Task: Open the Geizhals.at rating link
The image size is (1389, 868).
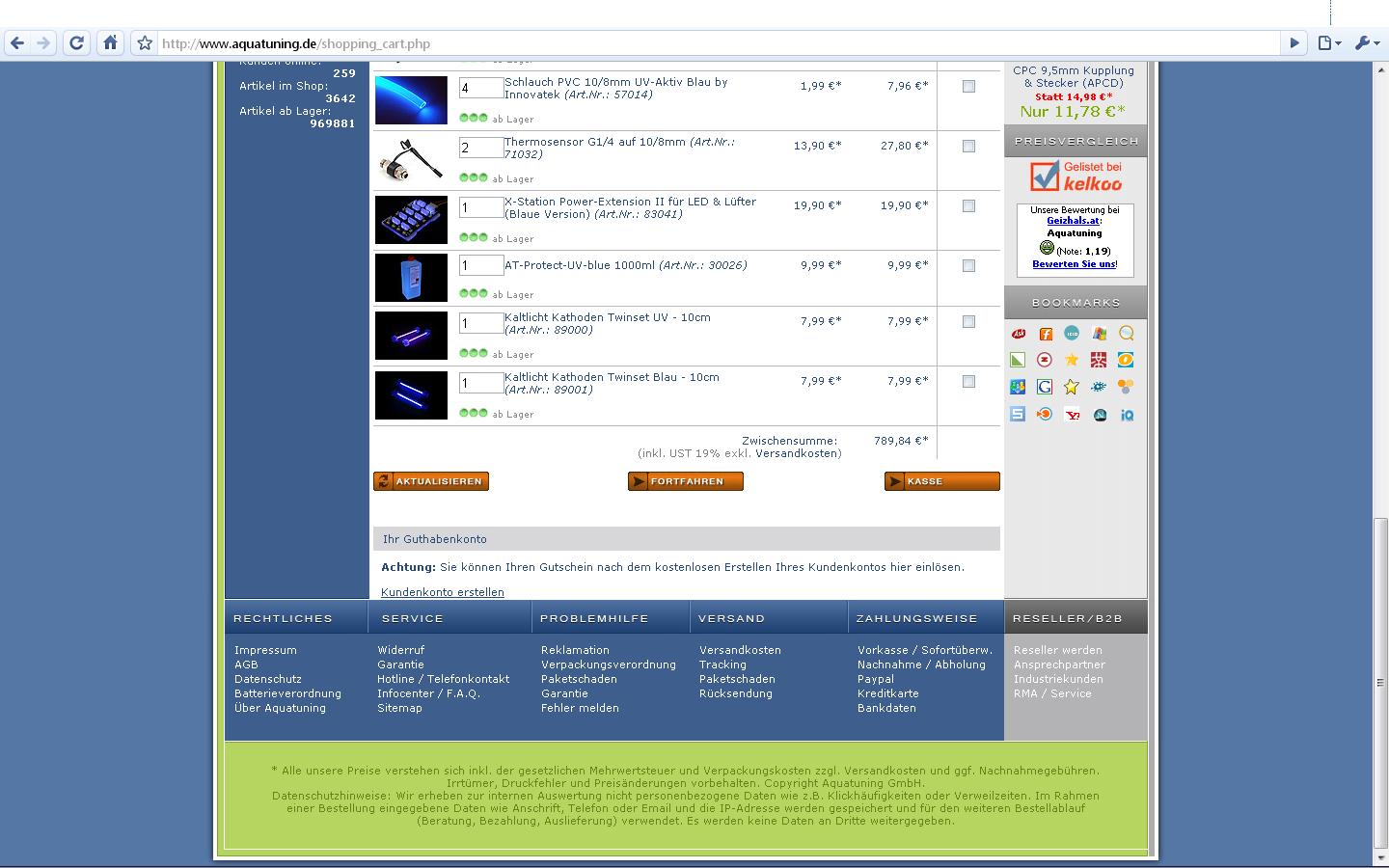Action: (x=1074, y=221)
